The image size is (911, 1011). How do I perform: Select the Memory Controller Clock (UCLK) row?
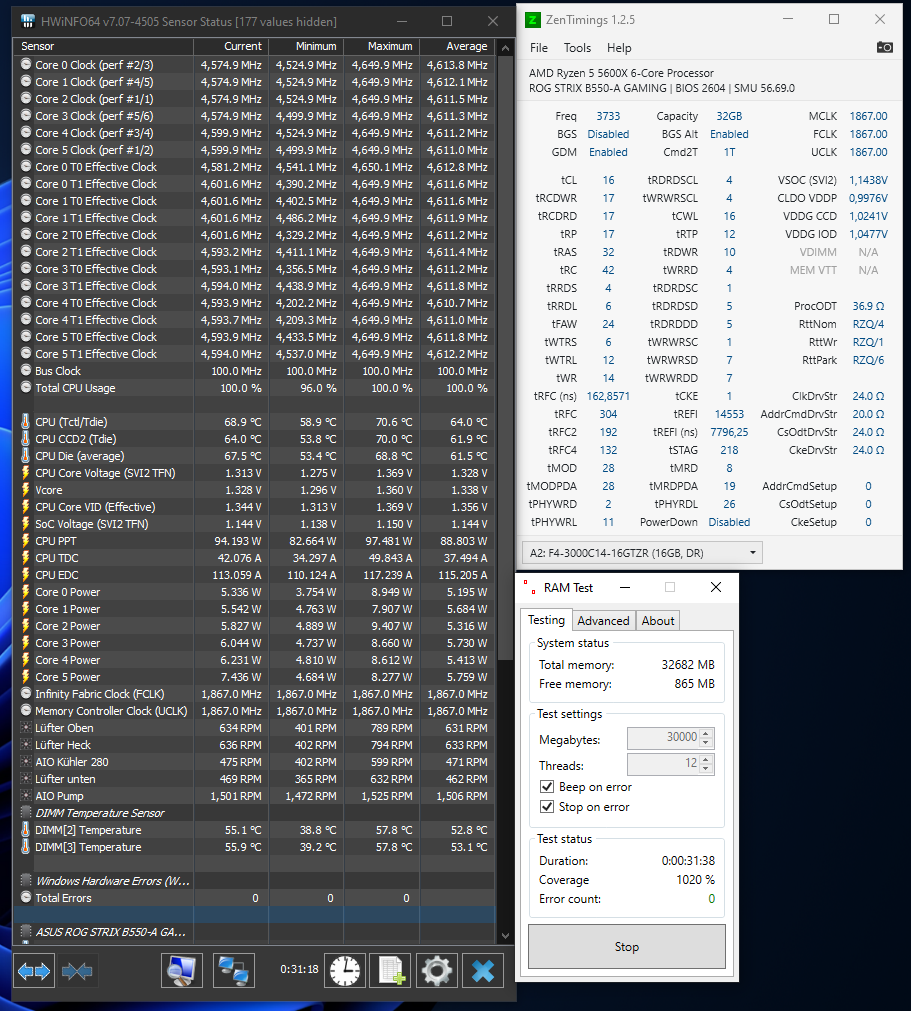(254, 711)
